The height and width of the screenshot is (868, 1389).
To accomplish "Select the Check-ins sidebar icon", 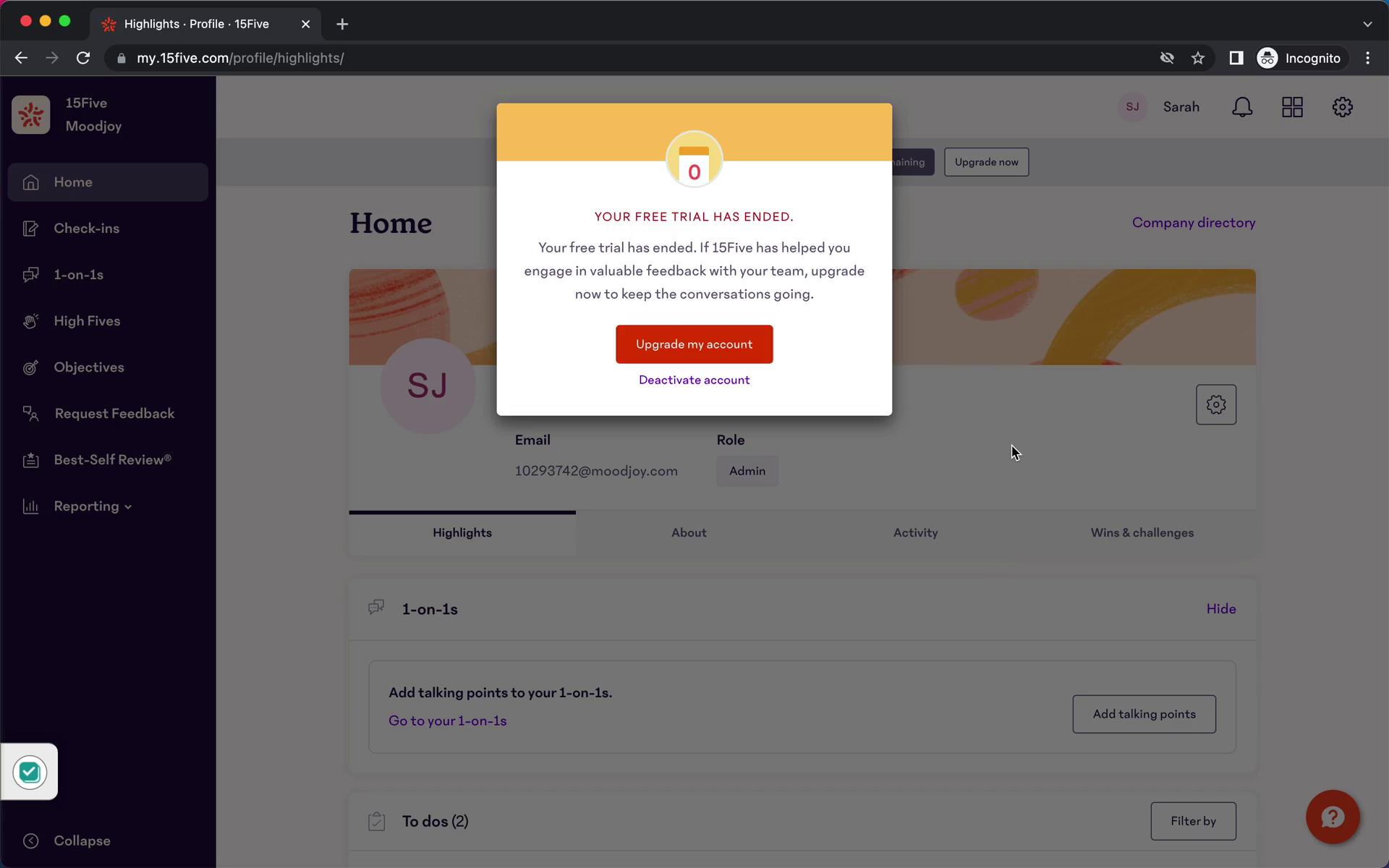I will click(31, 228).
